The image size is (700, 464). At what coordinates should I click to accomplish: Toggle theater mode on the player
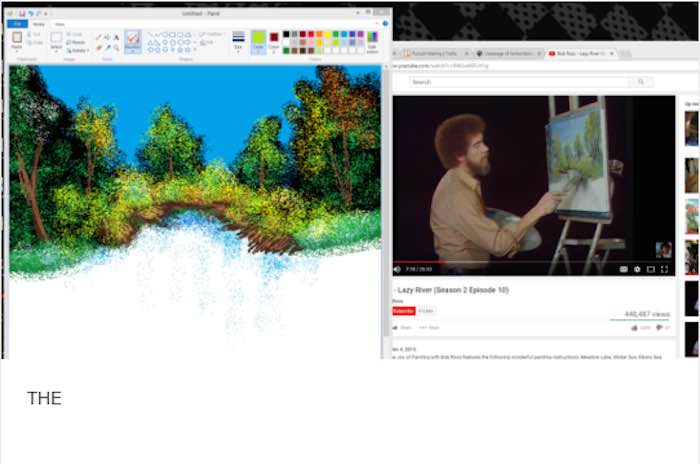point(650,268)
